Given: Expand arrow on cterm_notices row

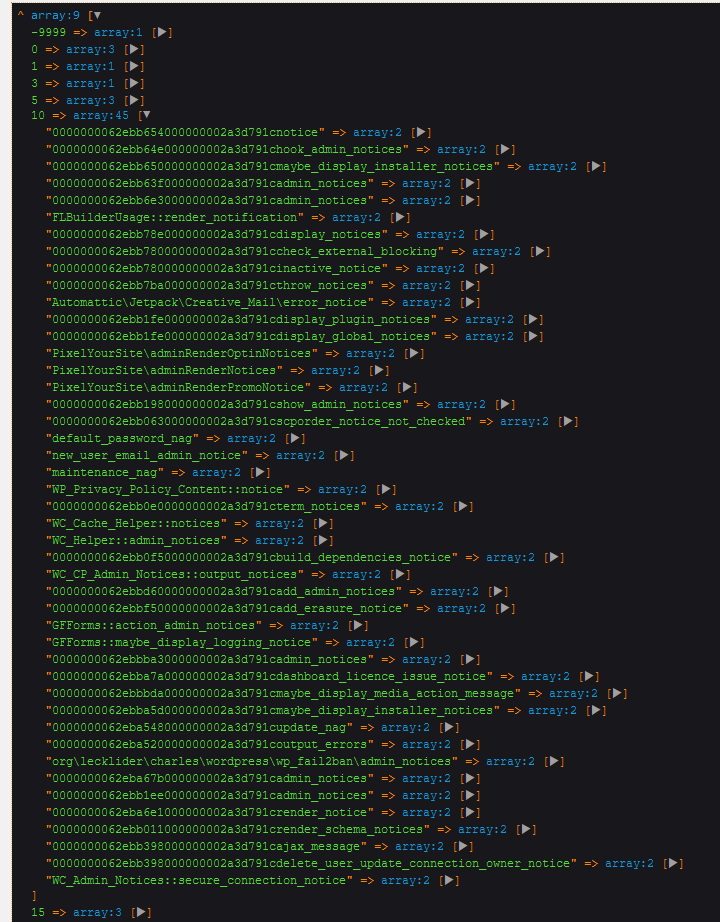Looking at the screenshot, I should tap(463, 507).
